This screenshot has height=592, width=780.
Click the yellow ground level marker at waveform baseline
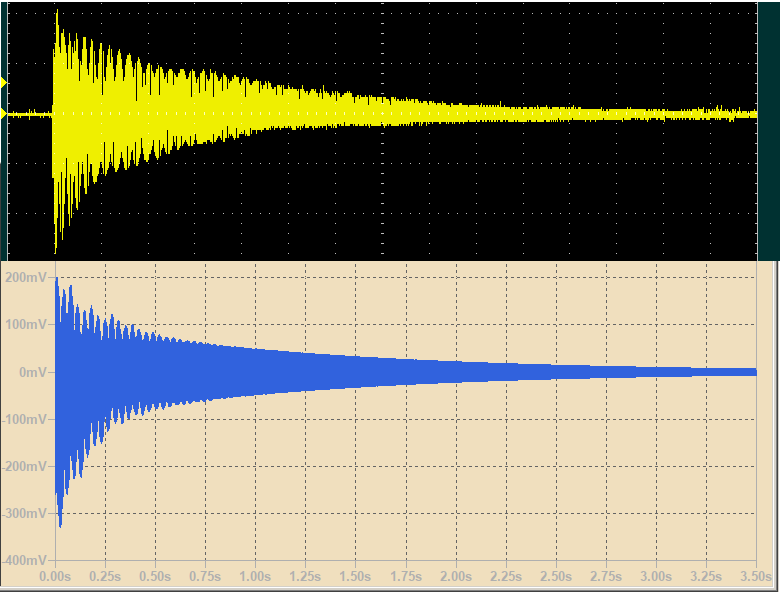click(x=3, y=114)
